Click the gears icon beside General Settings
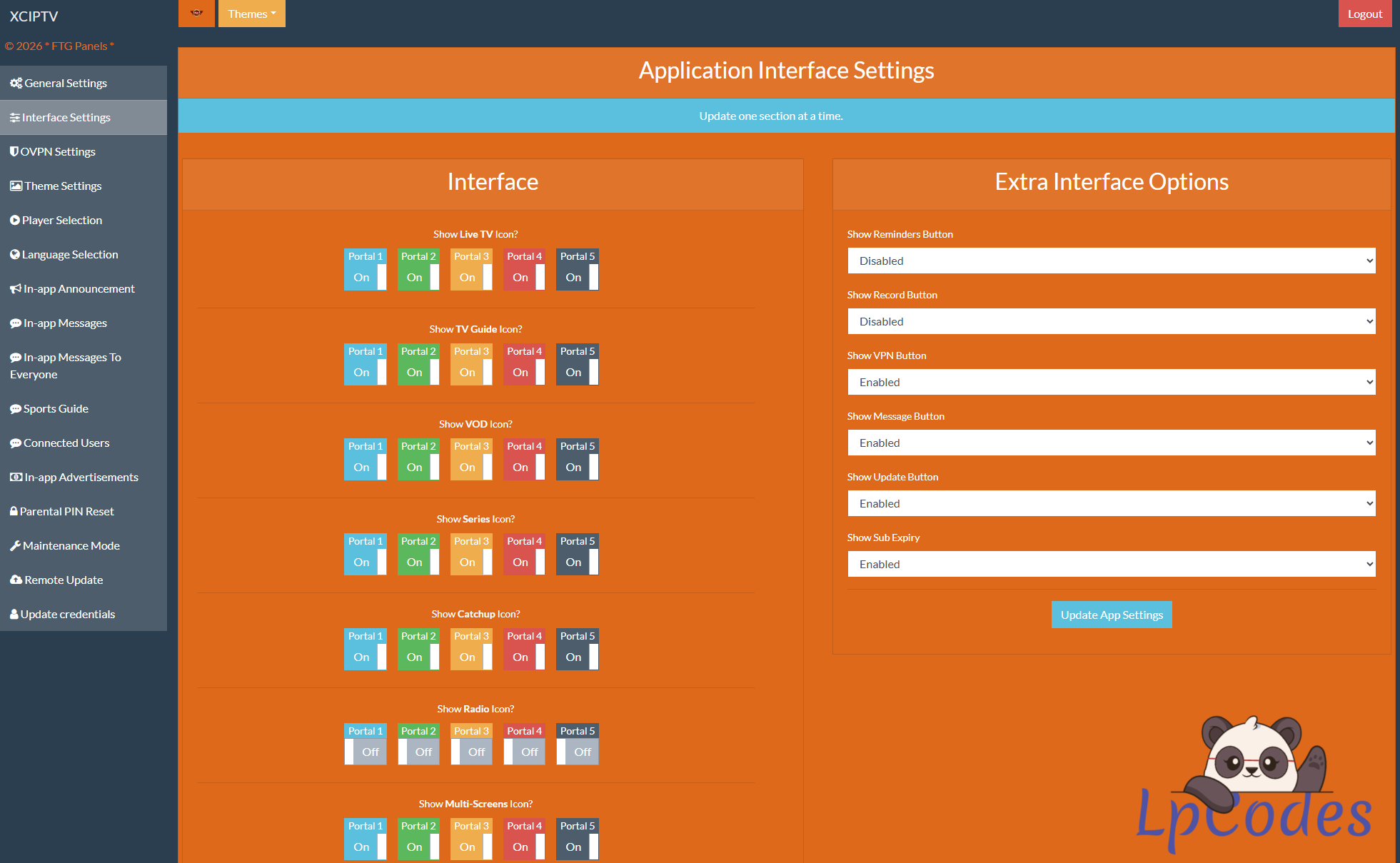 [x=16, y=84]
